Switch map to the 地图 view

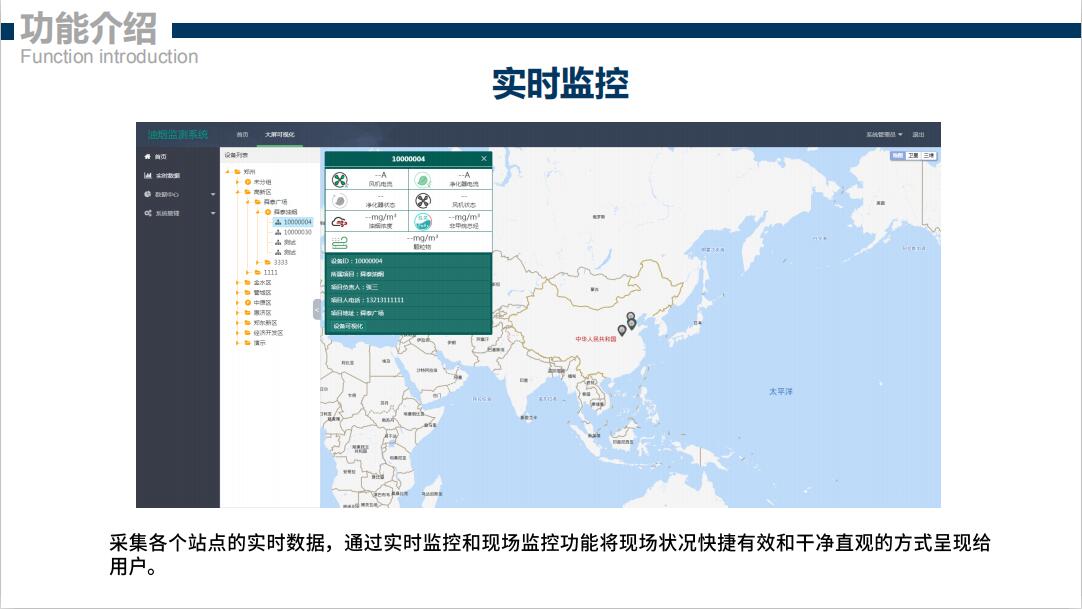pyautogui.click(x=897, y=156)
